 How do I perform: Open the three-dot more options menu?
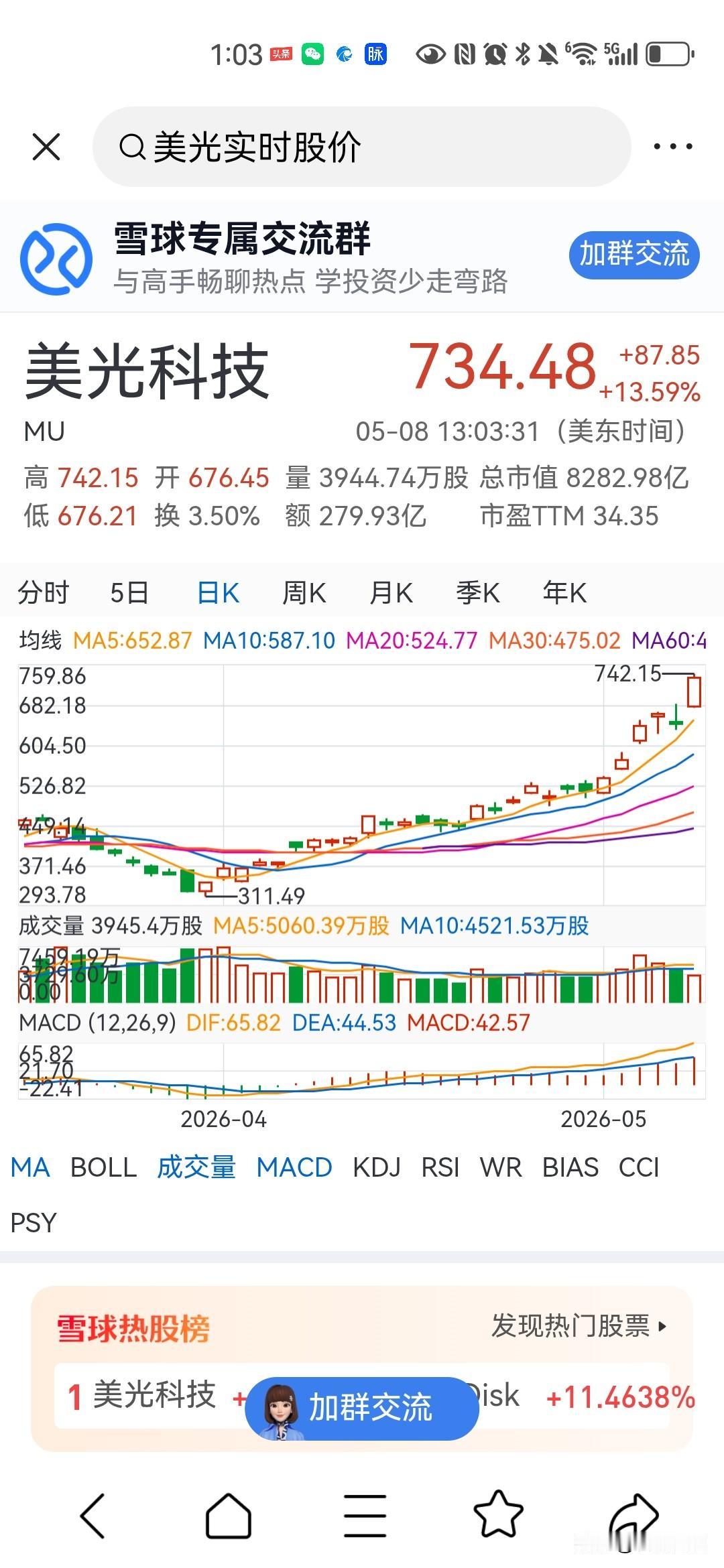tap(673, 146)
